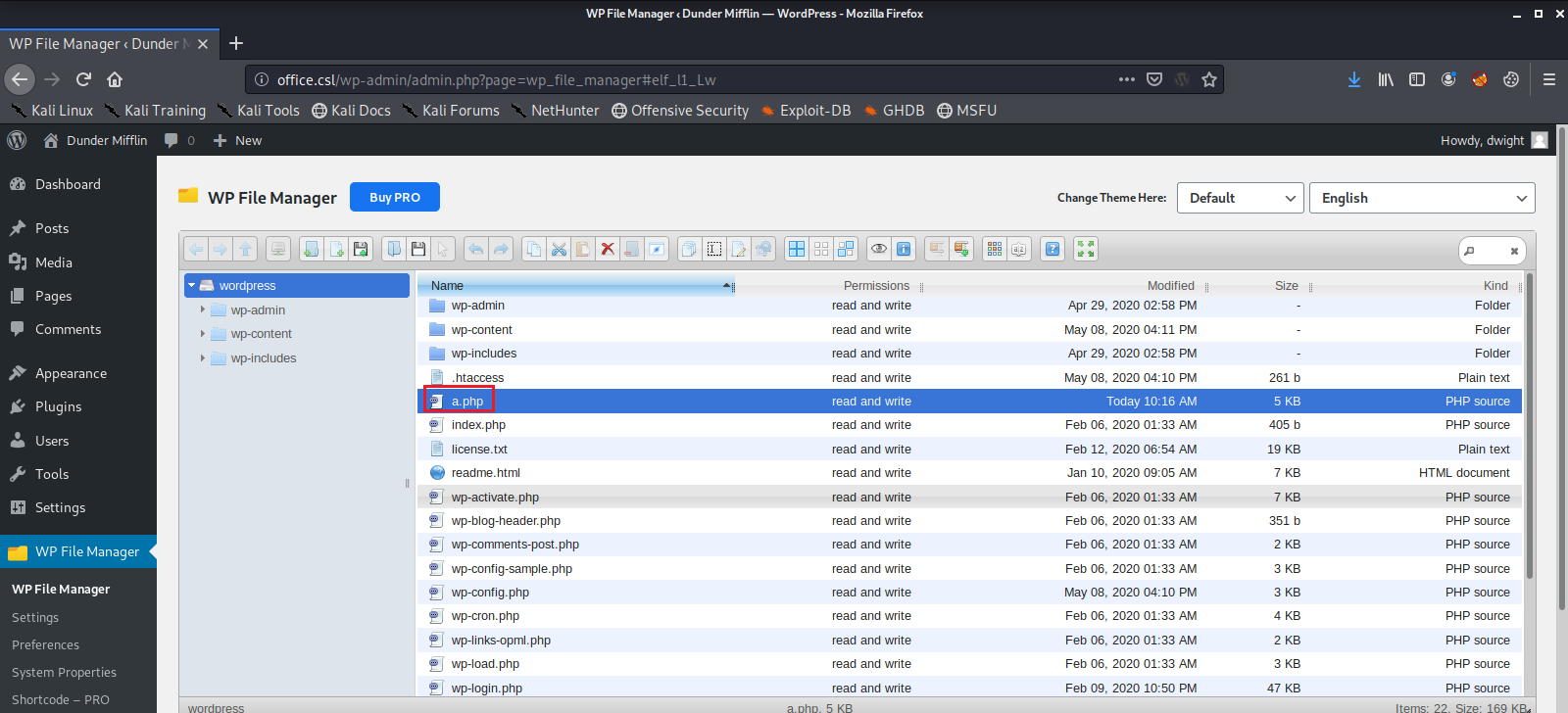1568x713 pixels.
Task: Open the Change Theme dropdown showing Default
Action: coord(1241,198)
